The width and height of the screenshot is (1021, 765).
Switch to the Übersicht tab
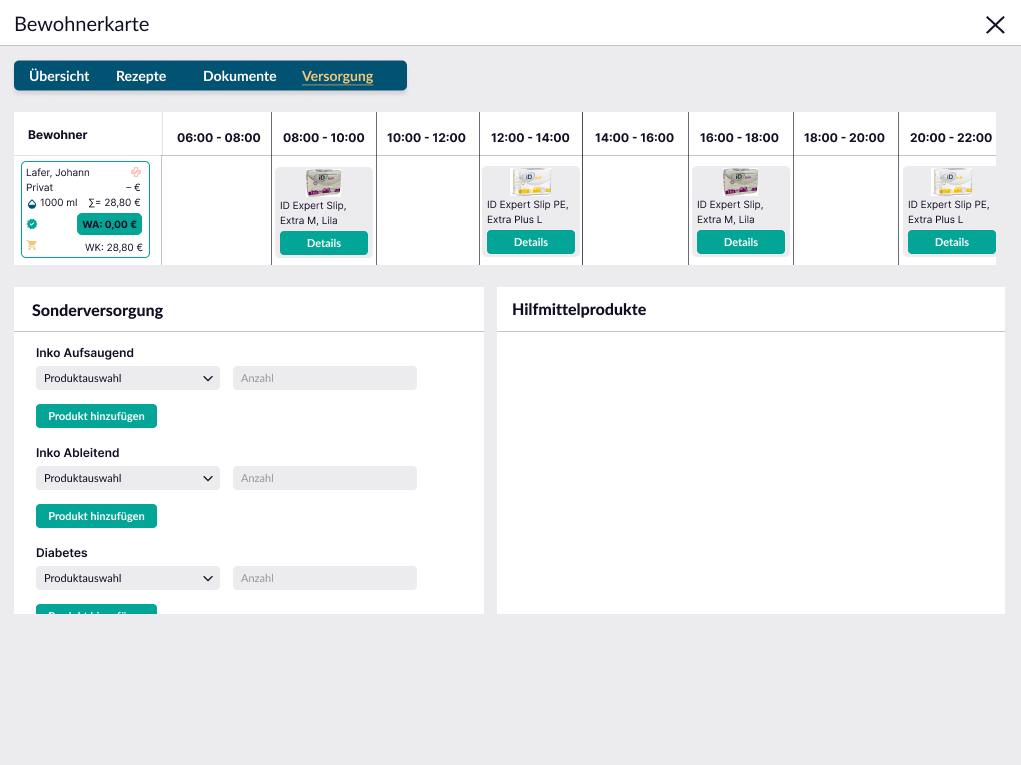[x=59, y=76]
